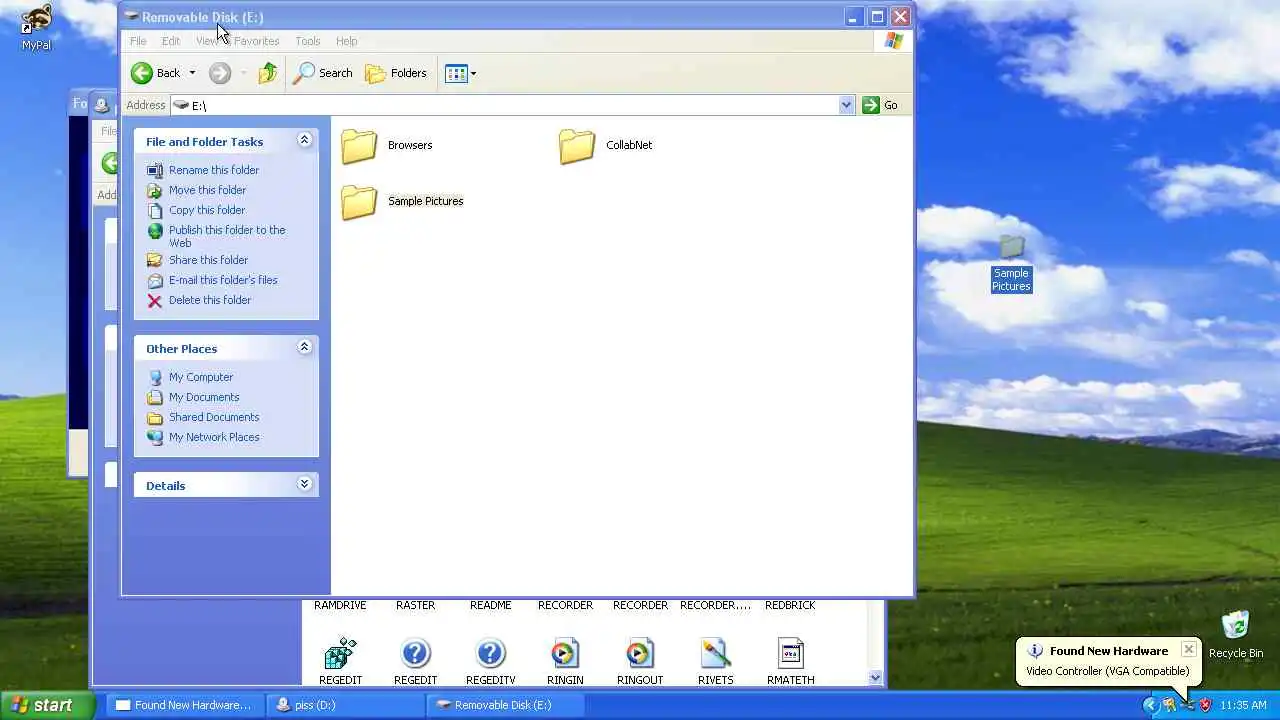The image size is (1280, 720).
Task: Go up one folder level
Action: point(267,73)
